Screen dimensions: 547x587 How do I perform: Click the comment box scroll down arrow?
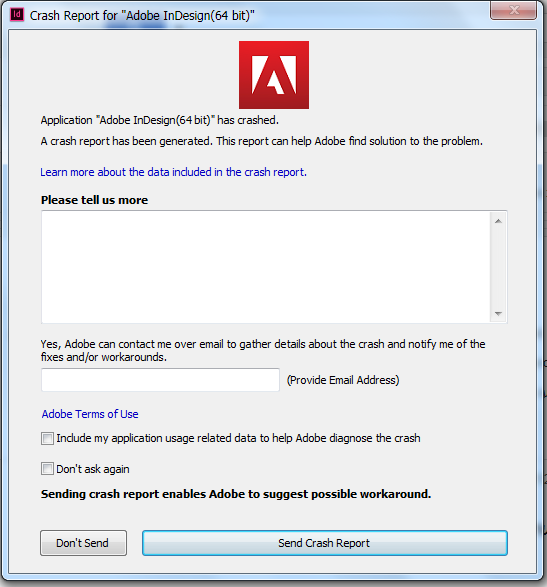tap(498, 313)
